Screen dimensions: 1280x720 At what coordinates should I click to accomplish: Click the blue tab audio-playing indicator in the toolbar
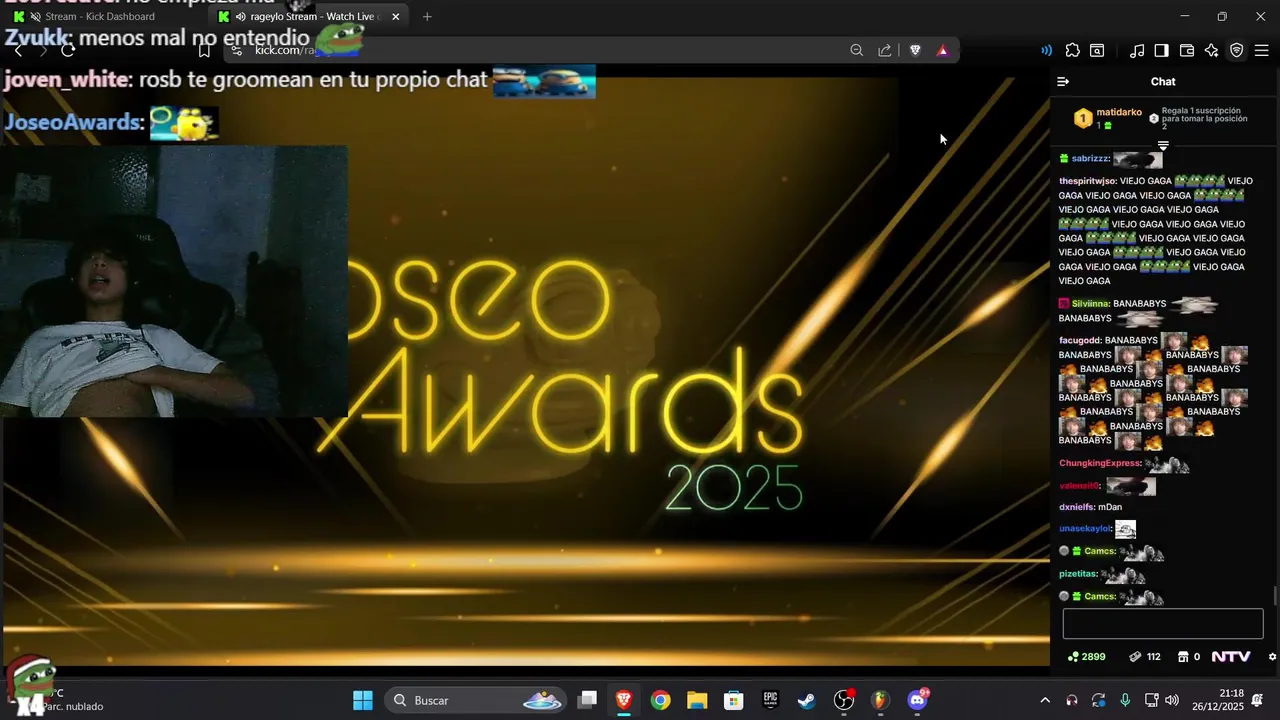(1046, 50)
